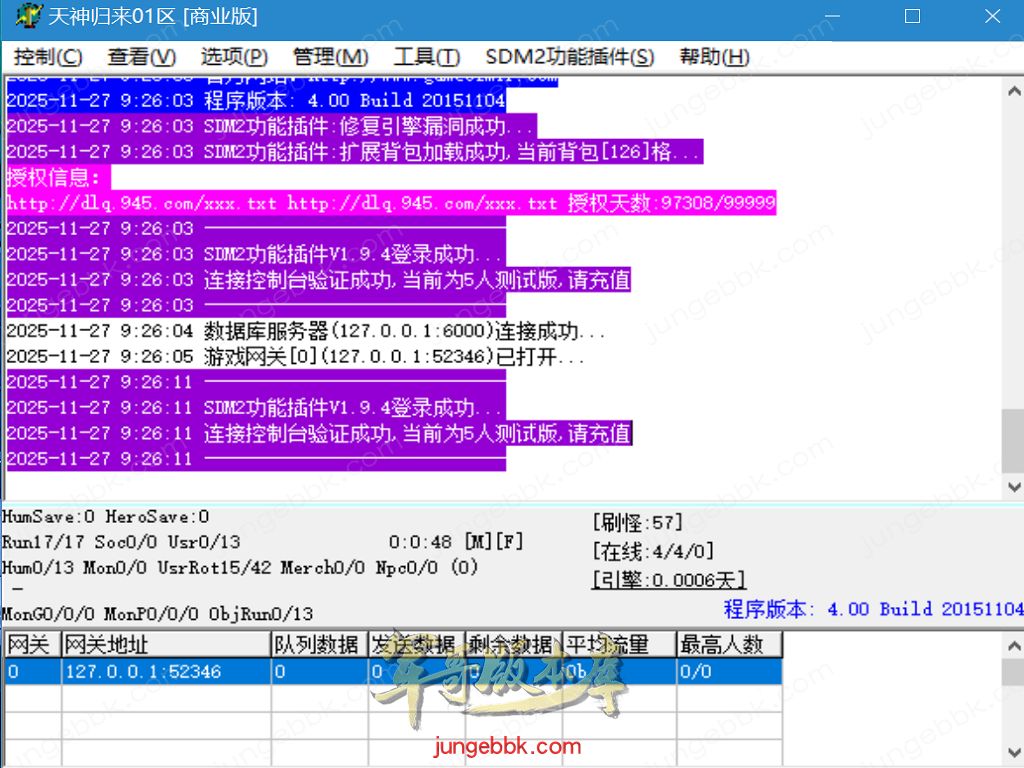
Task: Click the 引擎:0.0006天 status label
Action: (x=668, y=580)
